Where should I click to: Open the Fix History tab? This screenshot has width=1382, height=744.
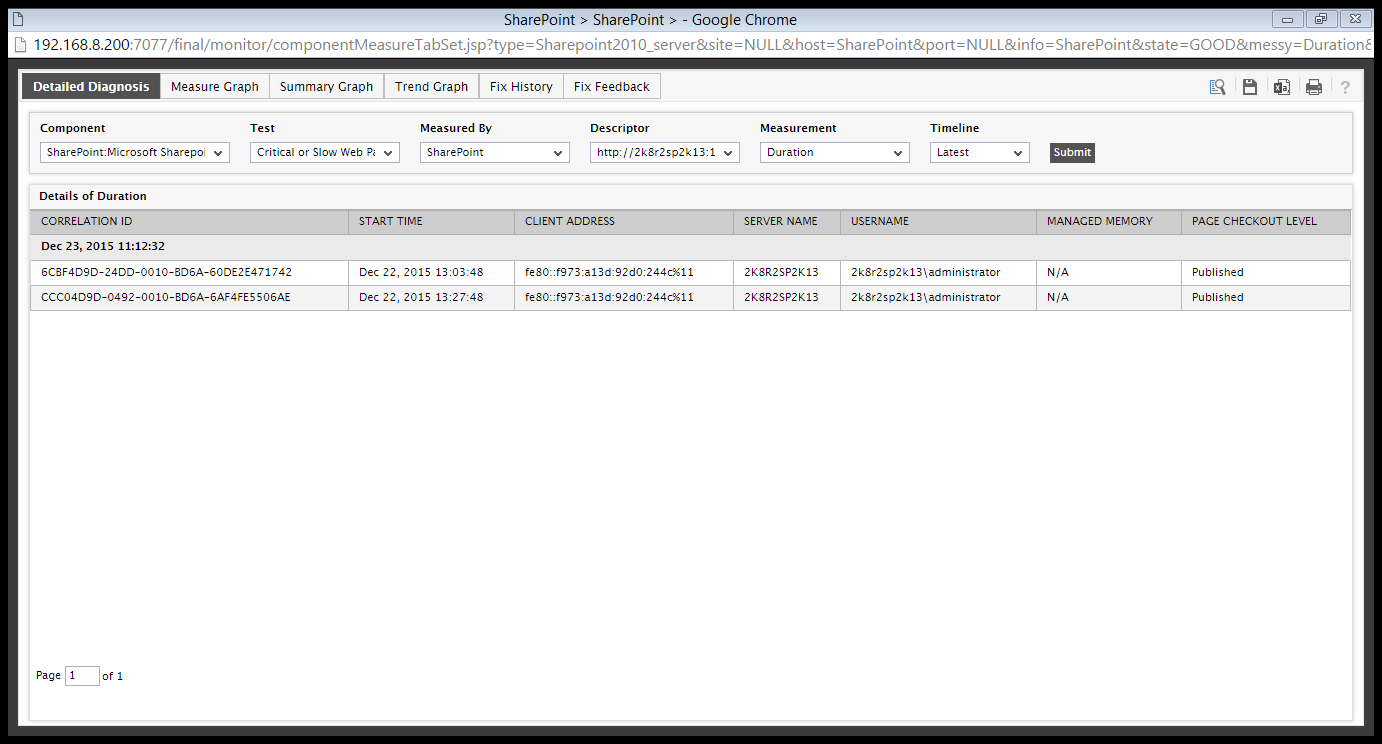coord(521,87)
